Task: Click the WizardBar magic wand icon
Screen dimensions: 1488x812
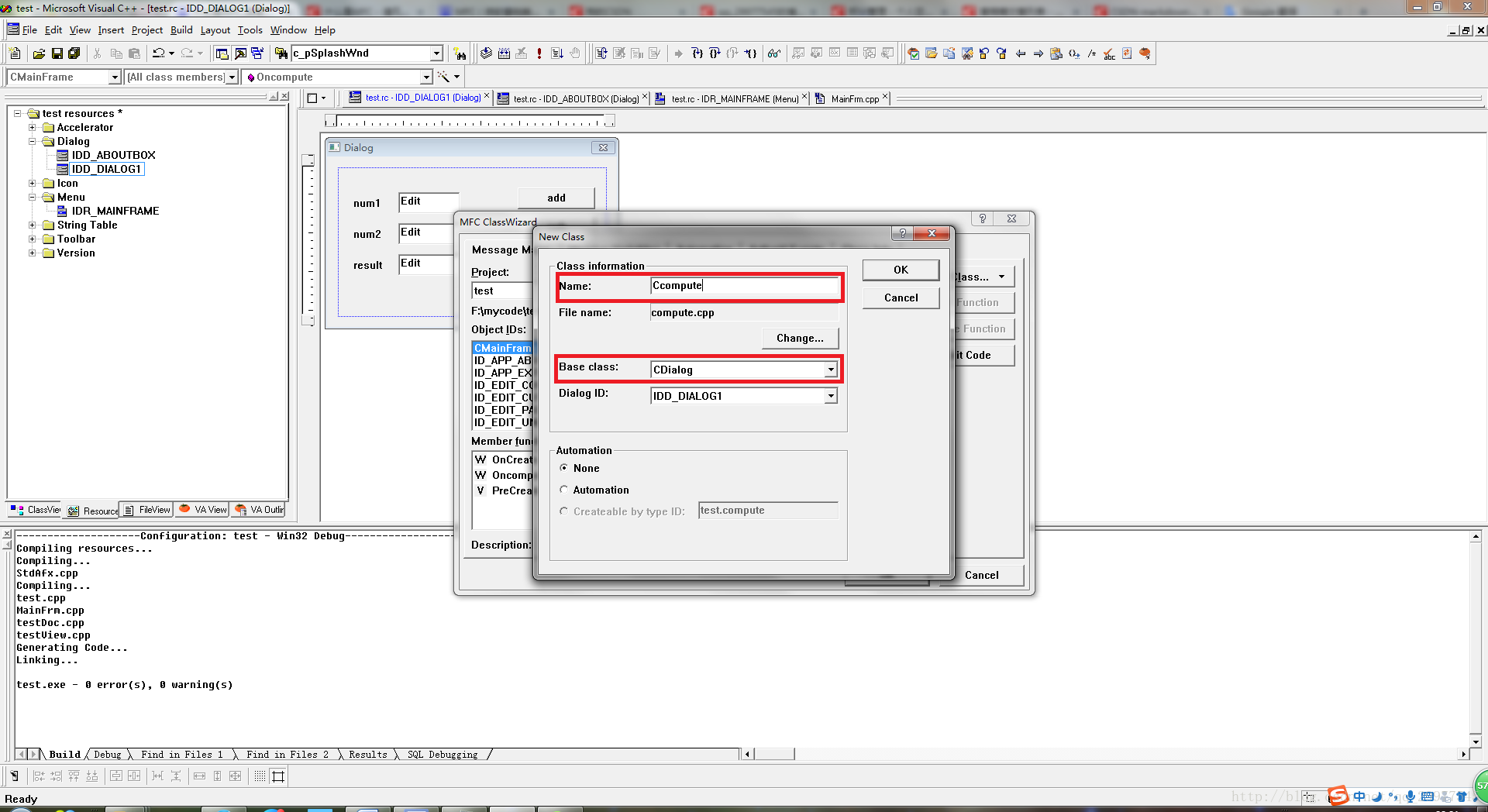Action: click(443, 77)
